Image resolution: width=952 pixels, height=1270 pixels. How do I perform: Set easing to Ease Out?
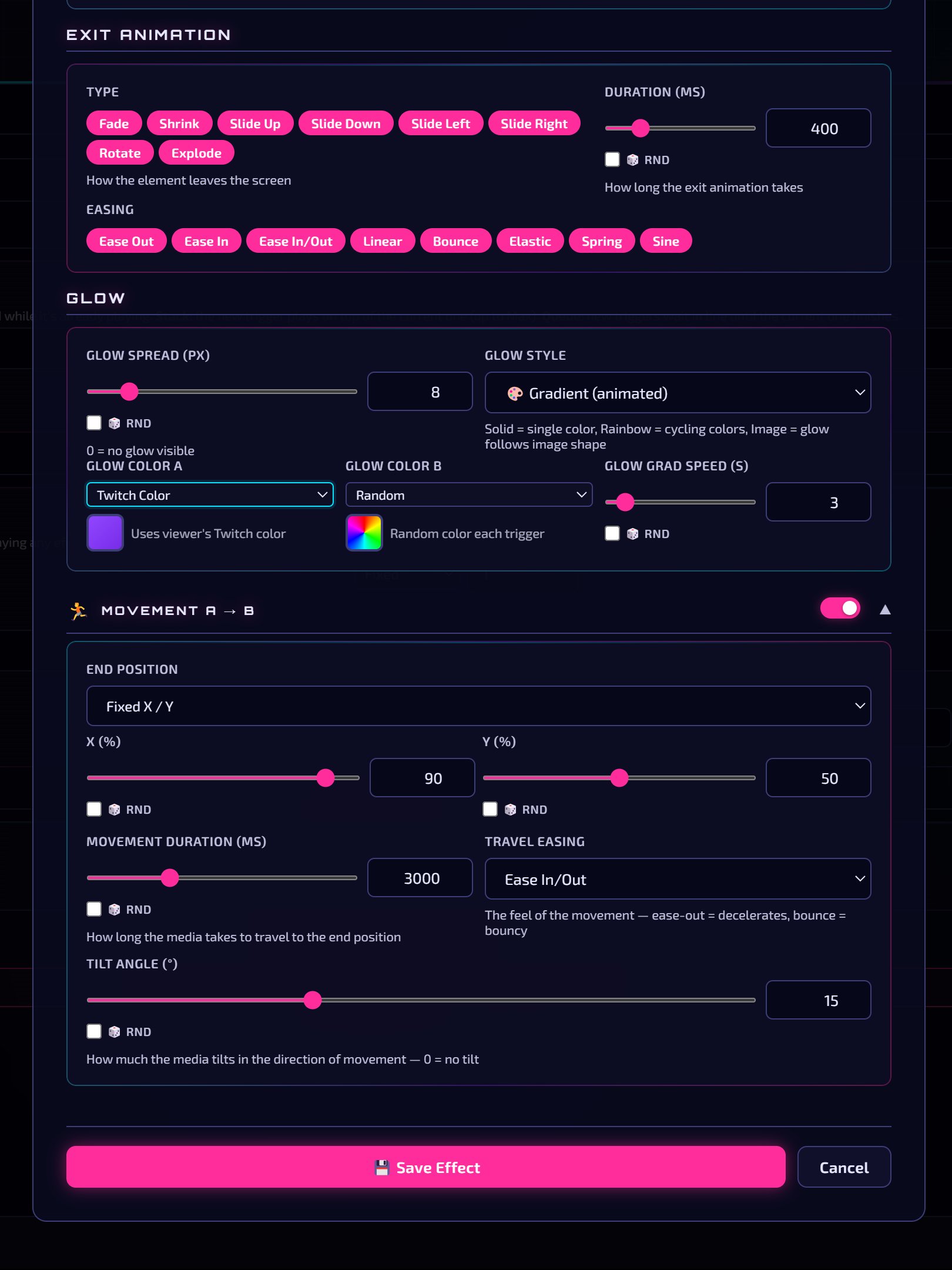pyautogui.click(x=126, y=241)
